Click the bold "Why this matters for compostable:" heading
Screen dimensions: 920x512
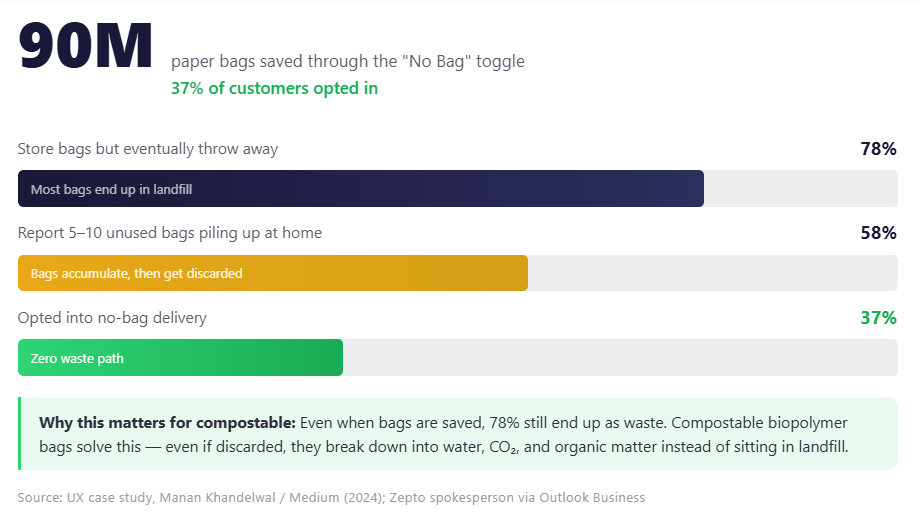(167, 422)
